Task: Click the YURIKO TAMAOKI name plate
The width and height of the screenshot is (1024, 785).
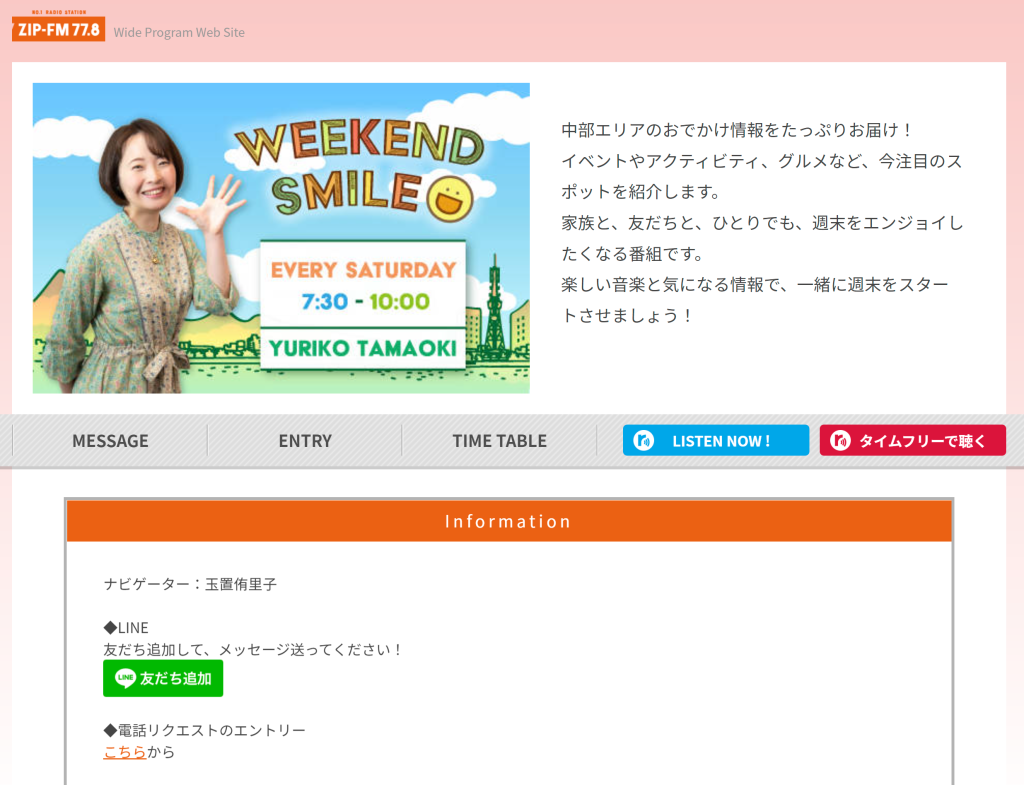Action: 363,348
